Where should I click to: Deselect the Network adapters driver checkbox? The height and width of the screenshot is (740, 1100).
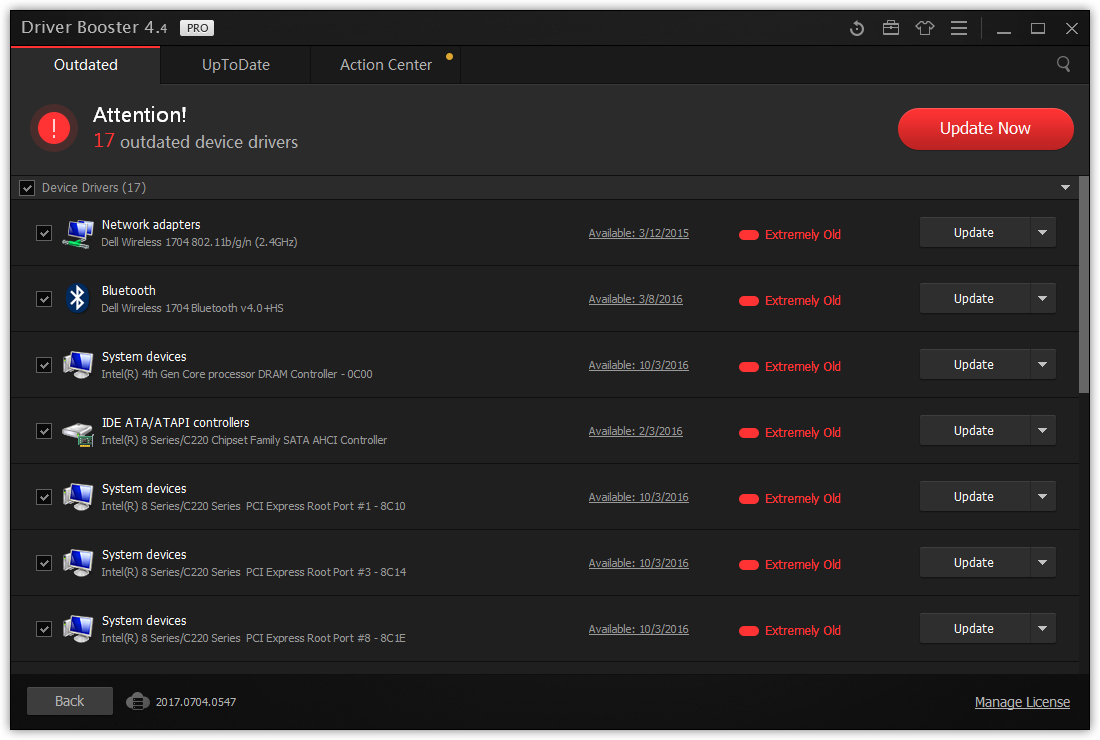click(x=44, y=232)
